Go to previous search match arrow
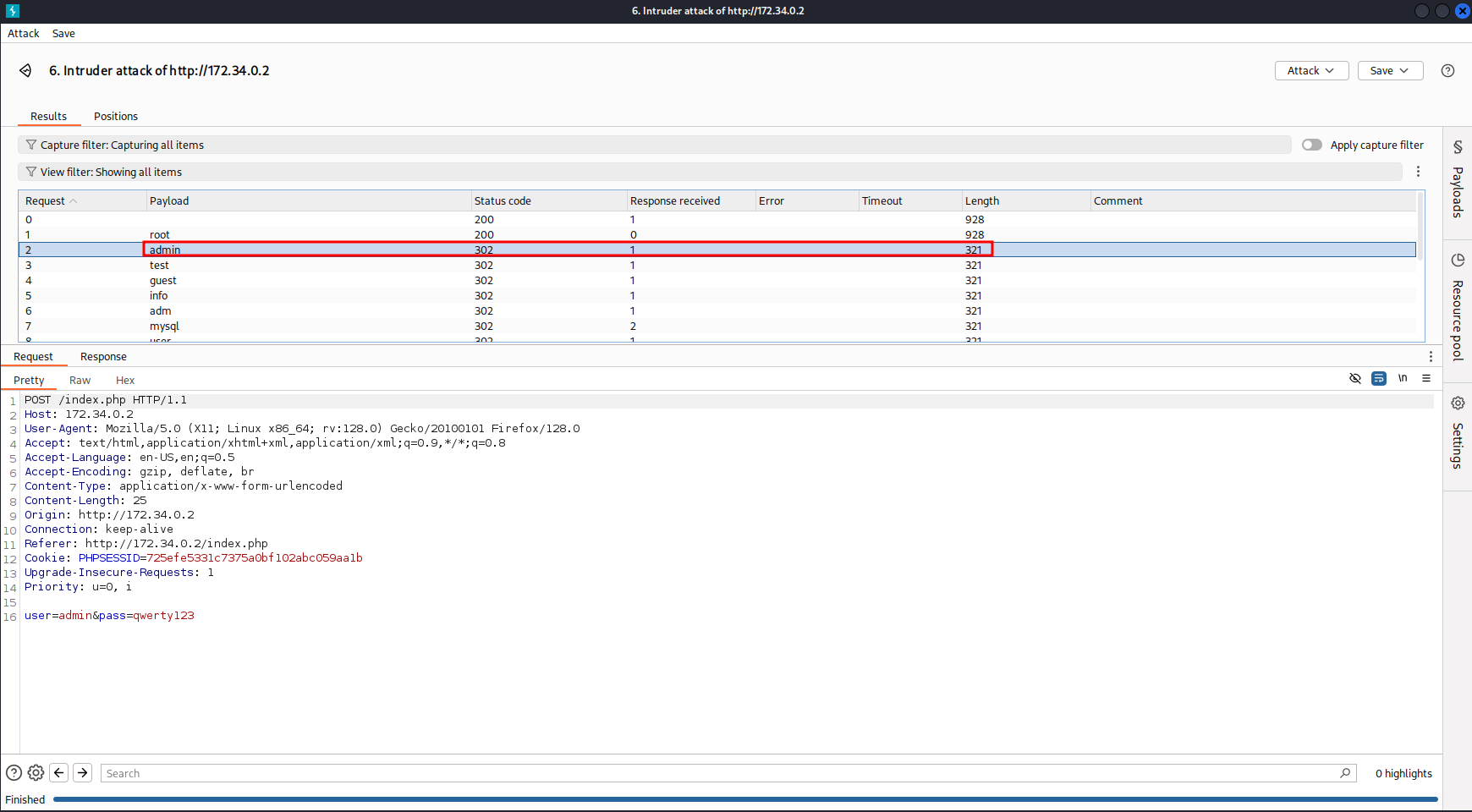This screenshot has height=812, width=1472. pos(59,772)
